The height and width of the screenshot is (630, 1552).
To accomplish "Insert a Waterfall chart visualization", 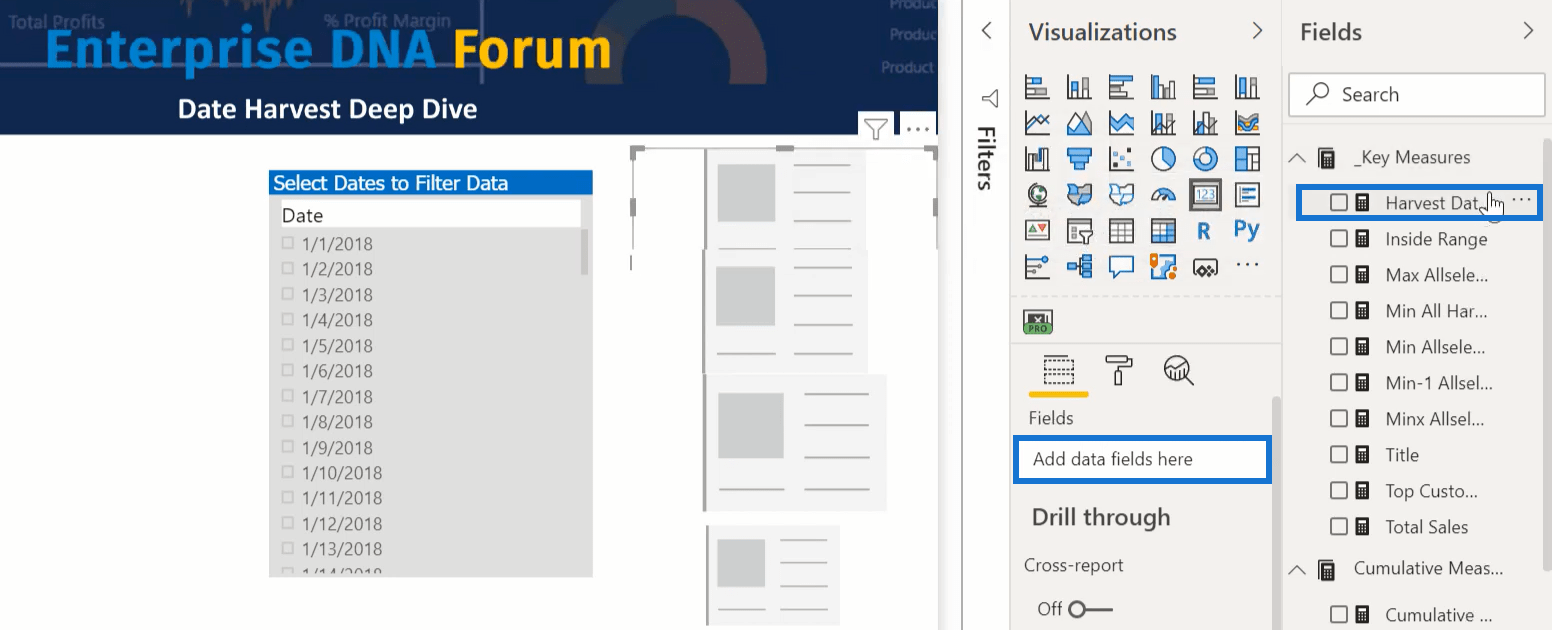I will 1037,159.
